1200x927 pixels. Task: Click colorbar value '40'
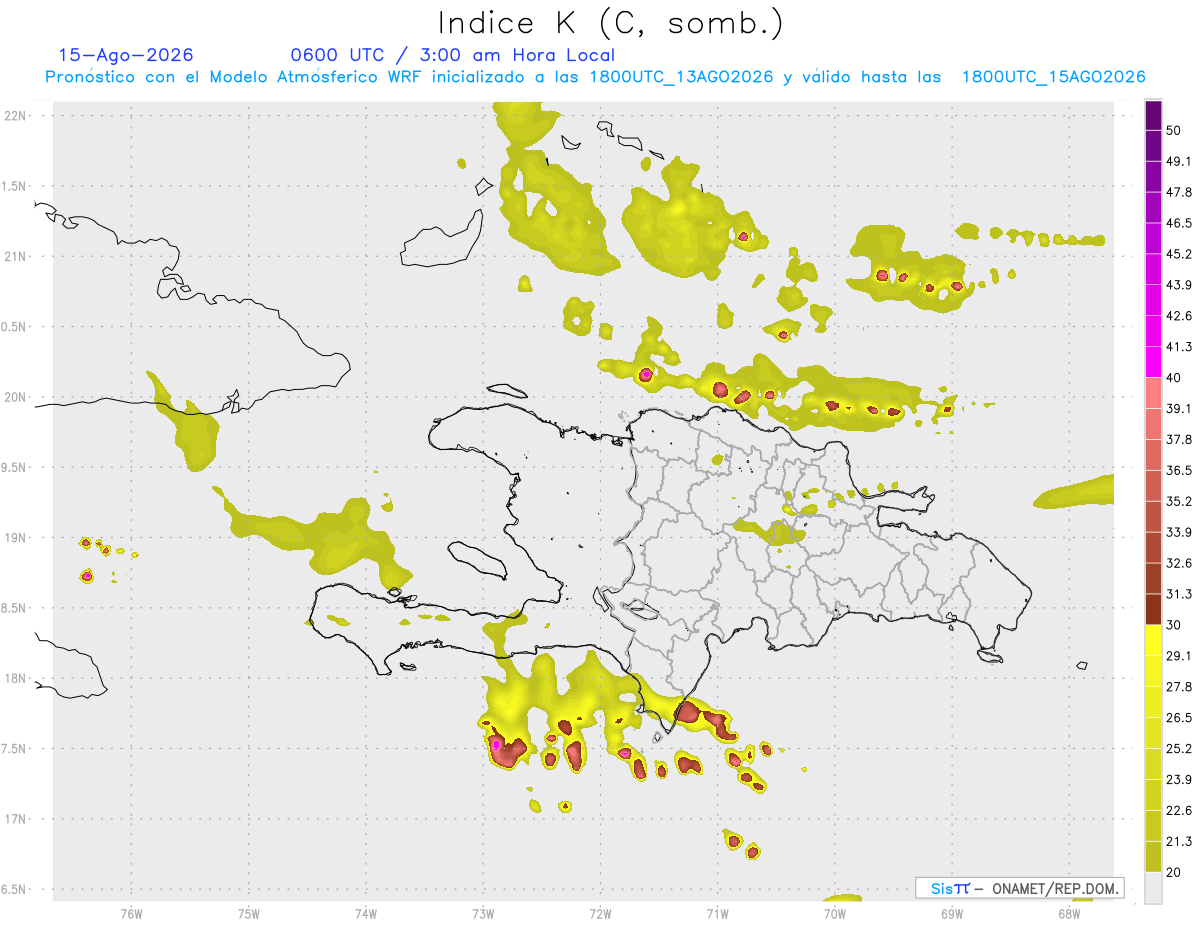point(1174,378)
